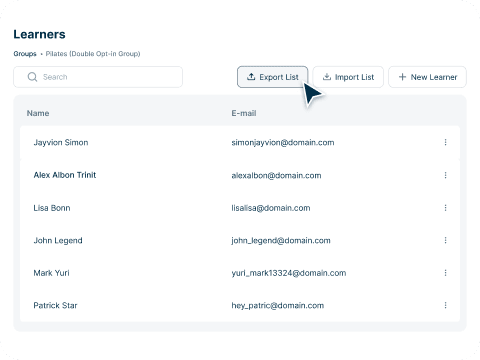Select the name John Legend
This screenshot has width=480, height=360.
58,241
